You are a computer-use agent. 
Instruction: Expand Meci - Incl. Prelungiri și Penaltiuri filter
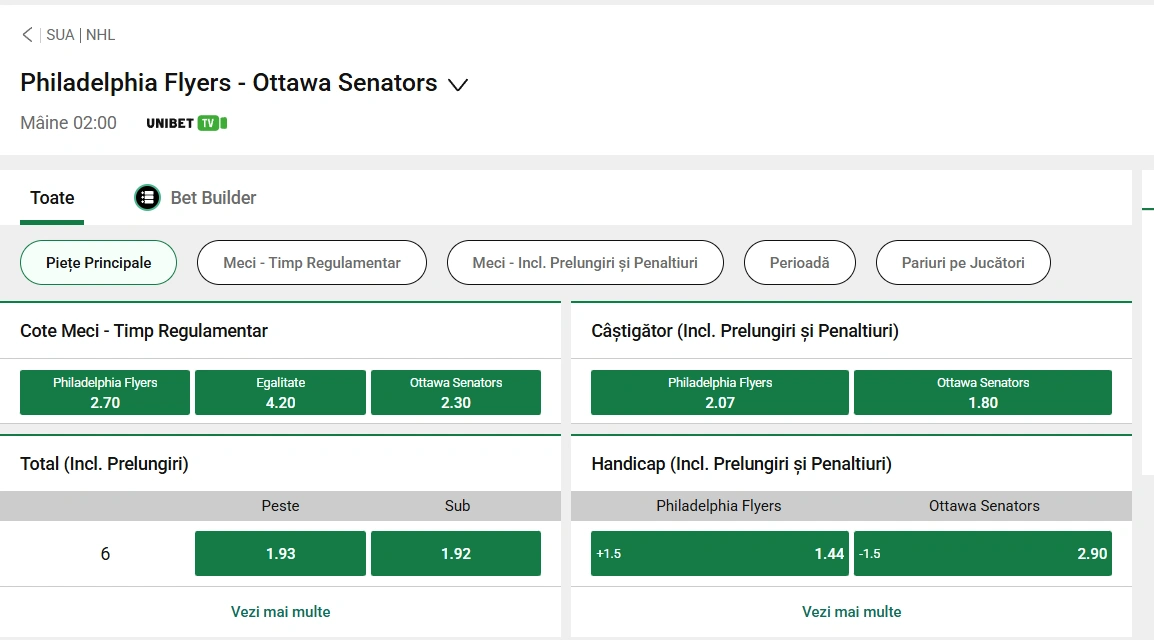585,262
